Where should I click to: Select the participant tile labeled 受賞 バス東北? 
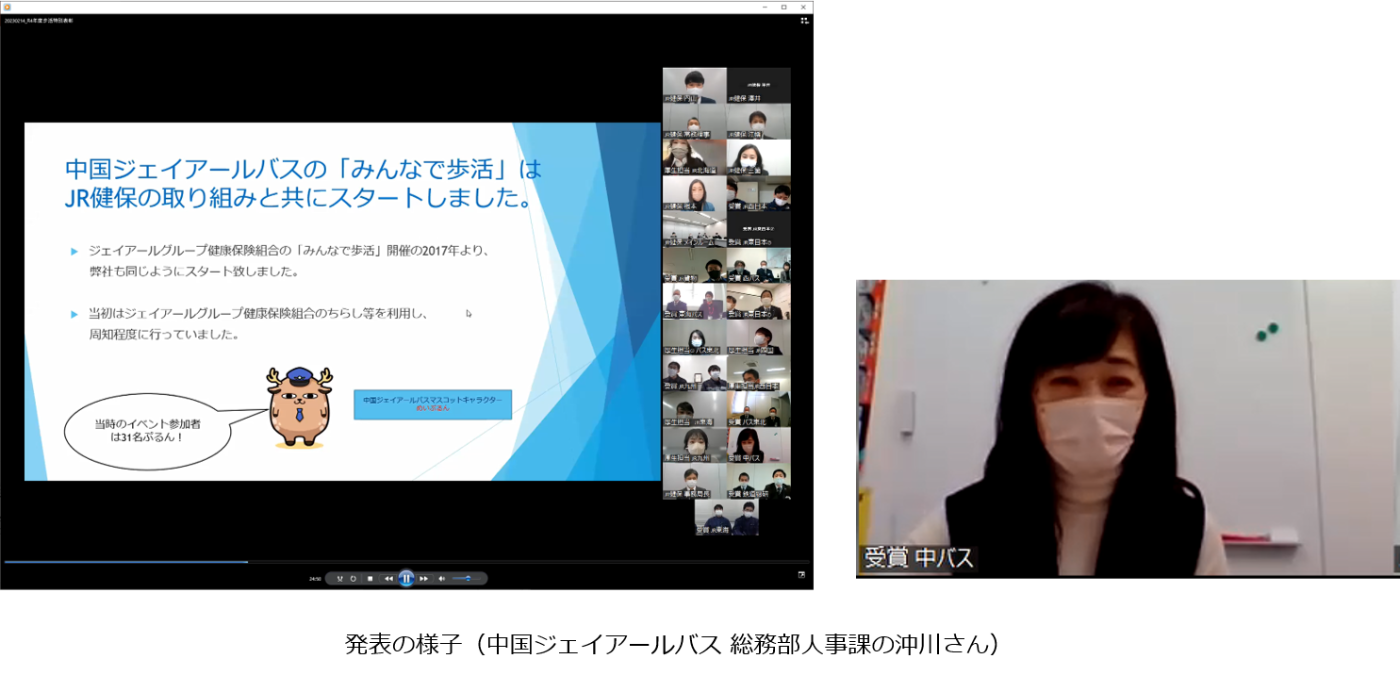click(758, 409)
